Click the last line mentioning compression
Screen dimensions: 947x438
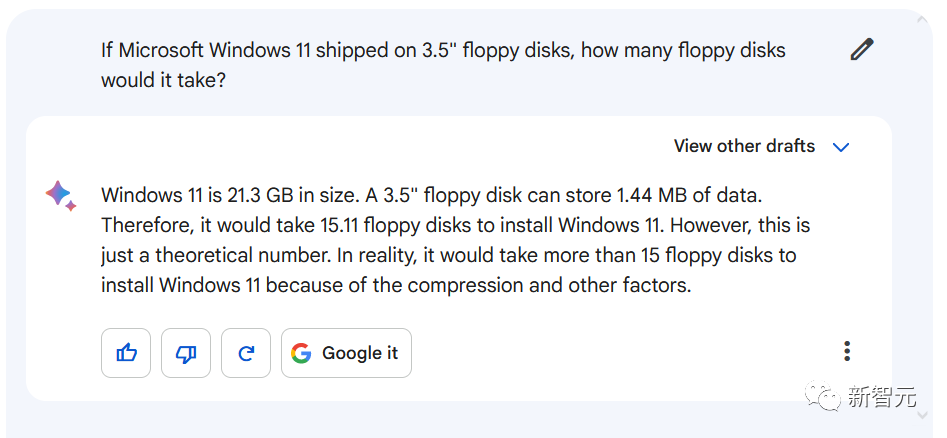coord(395,285)
